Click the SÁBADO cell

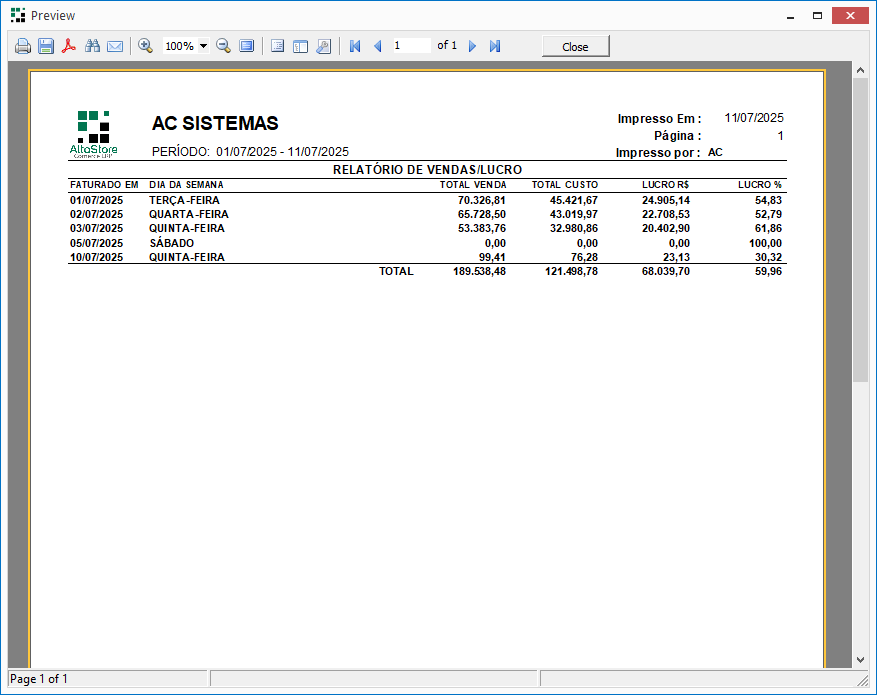point(172,243)
